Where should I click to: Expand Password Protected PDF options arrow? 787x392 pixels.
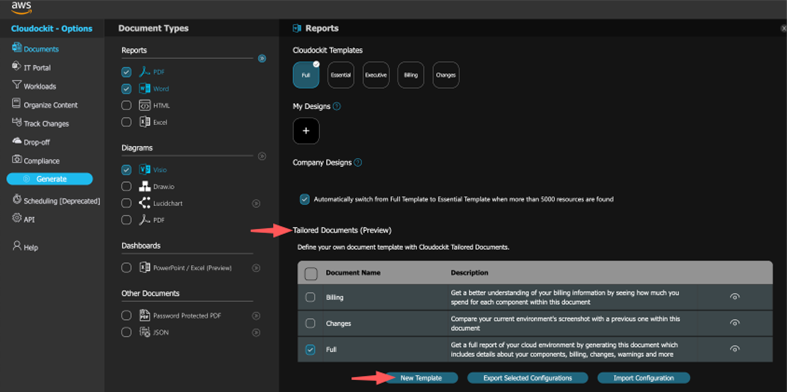pos(256,316)
